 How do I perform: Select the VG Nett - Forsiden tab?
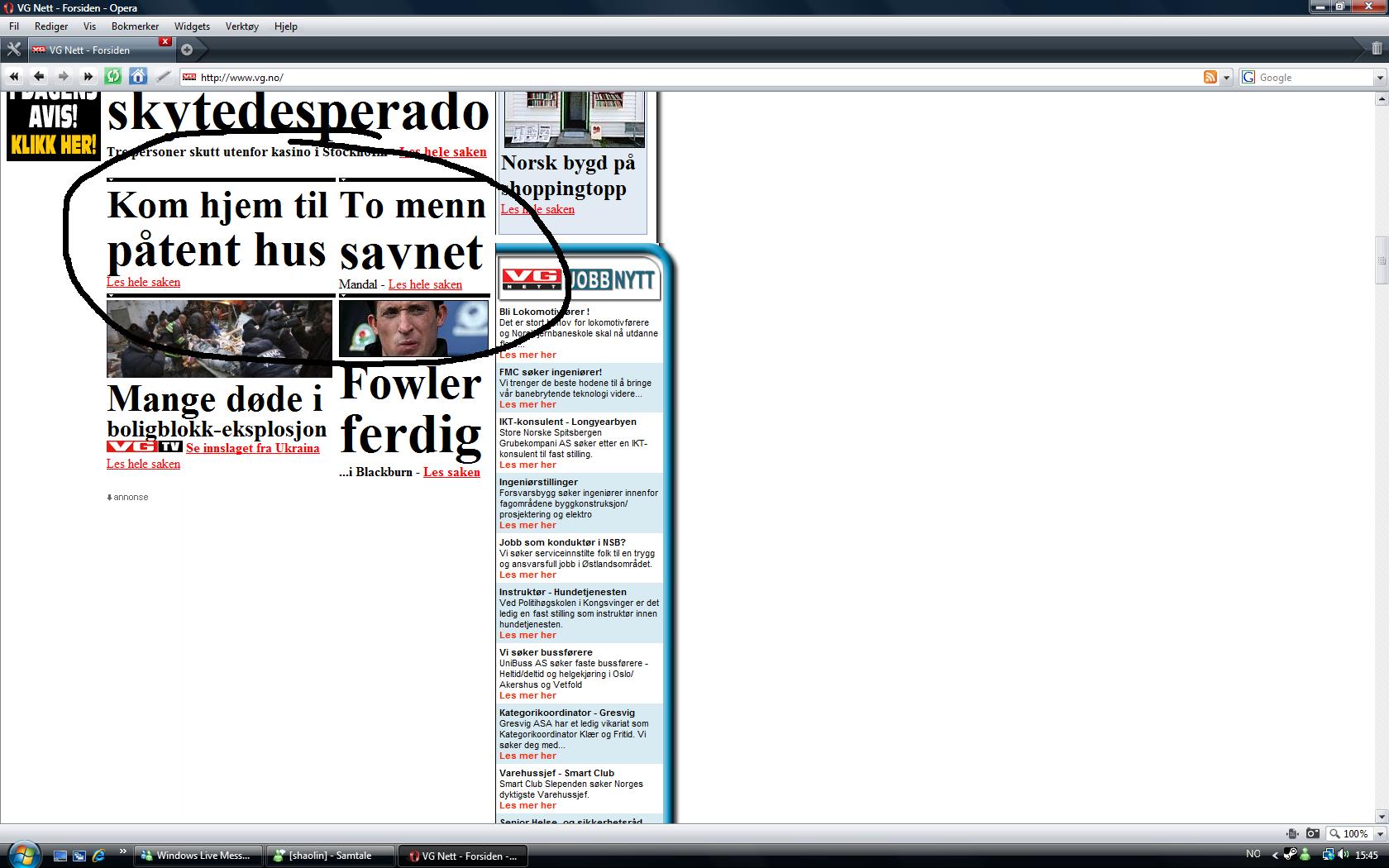(x=101, y=50)
